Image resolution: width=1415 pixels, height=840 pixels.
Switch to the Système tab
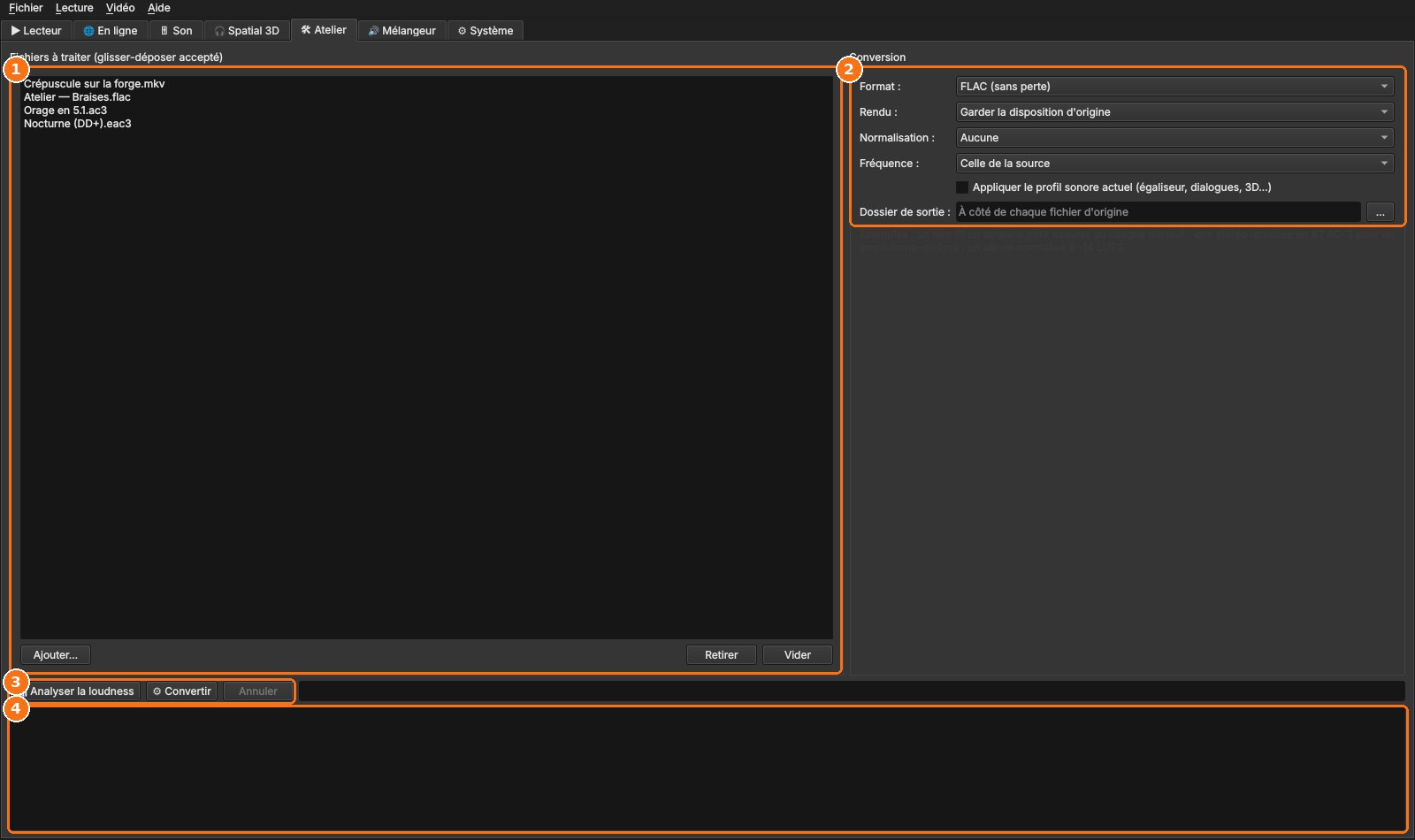486,31
